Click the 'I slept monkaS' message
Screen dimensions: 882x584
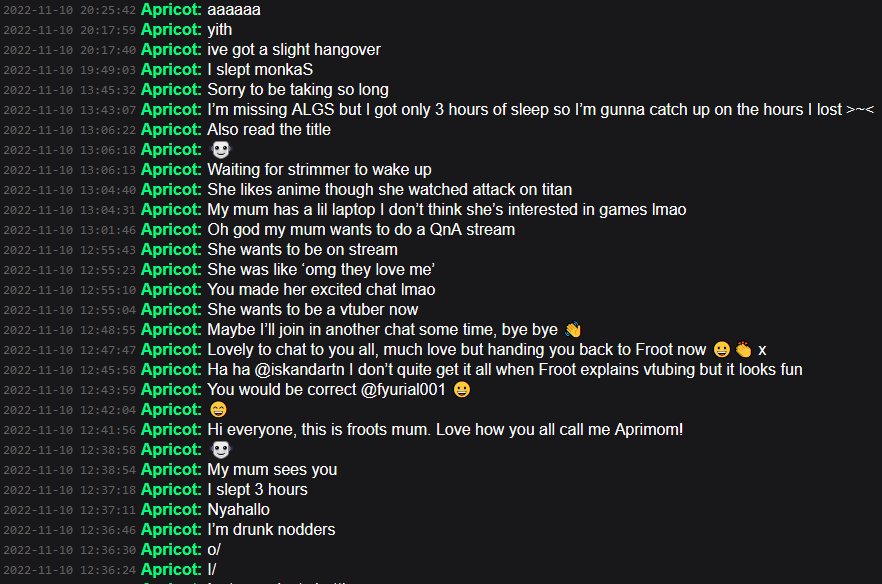[260, 70]
